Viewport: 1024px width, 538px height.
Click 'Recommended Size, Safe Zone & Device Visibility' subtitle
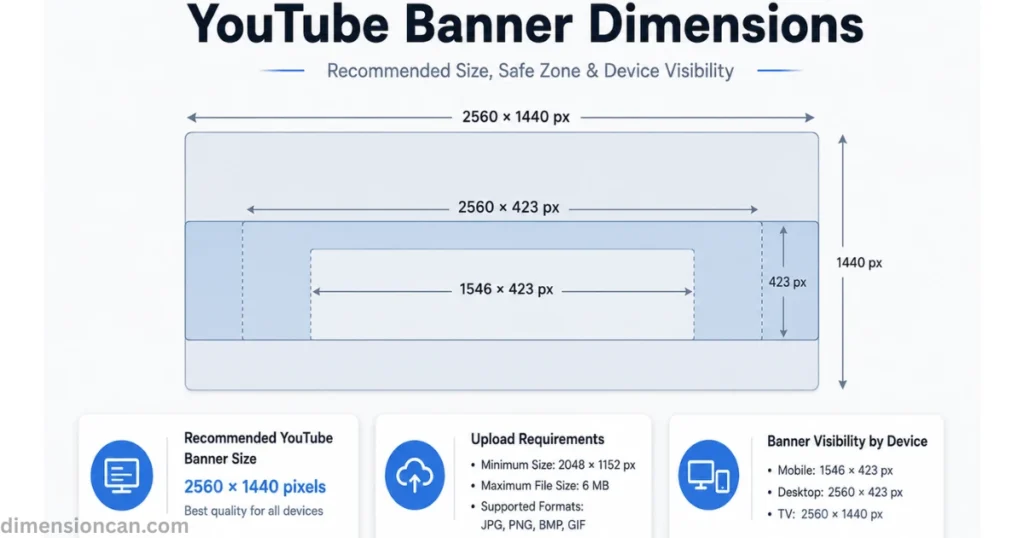pyautogui.click(x=530, y=71)
